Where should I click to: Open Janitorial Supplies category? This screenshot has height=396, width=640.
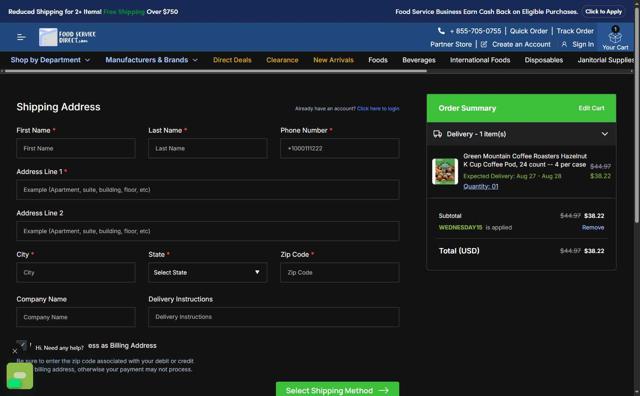(606, 60)
